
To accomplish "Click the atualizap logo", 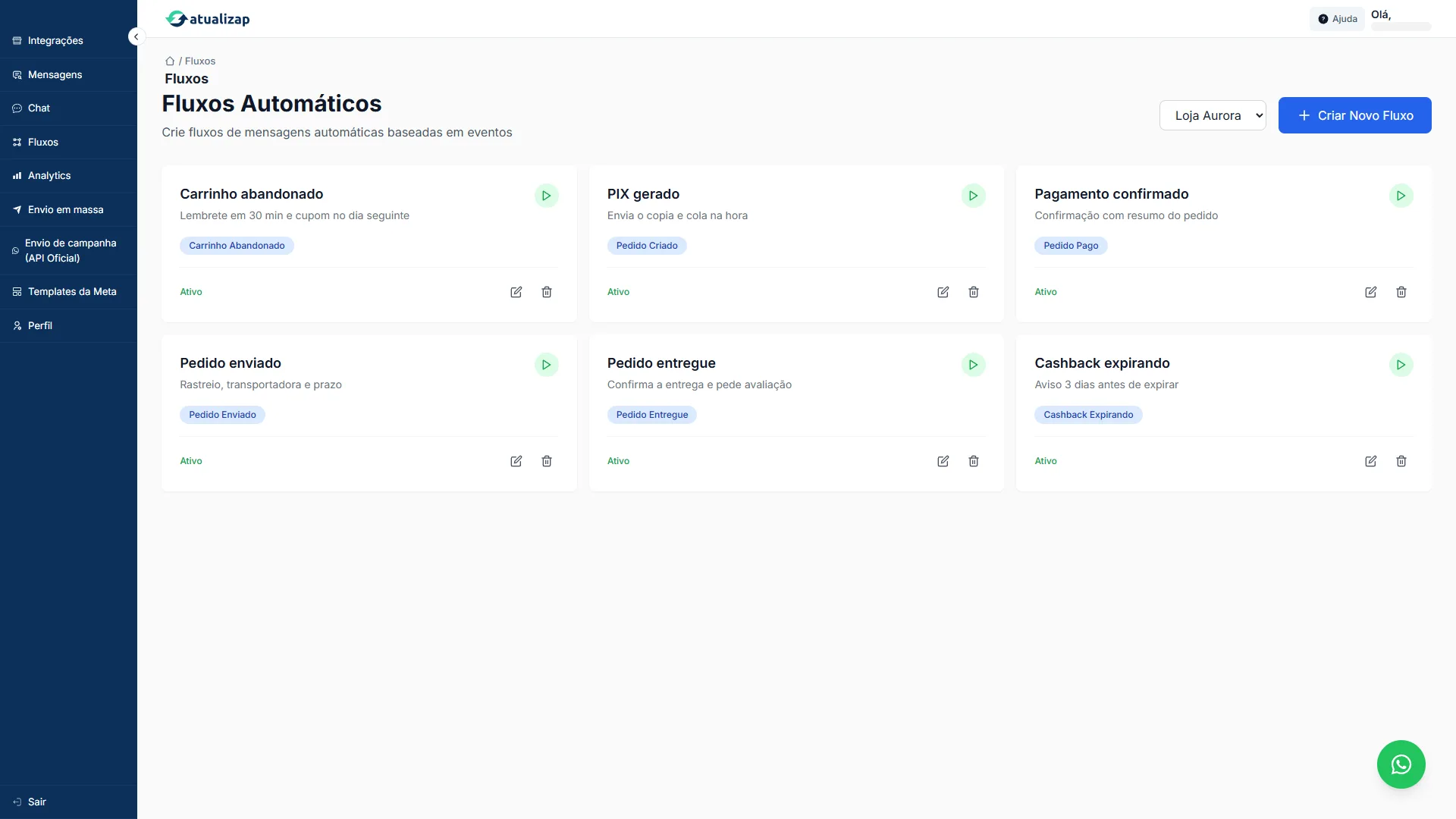I will click(208, 19).
